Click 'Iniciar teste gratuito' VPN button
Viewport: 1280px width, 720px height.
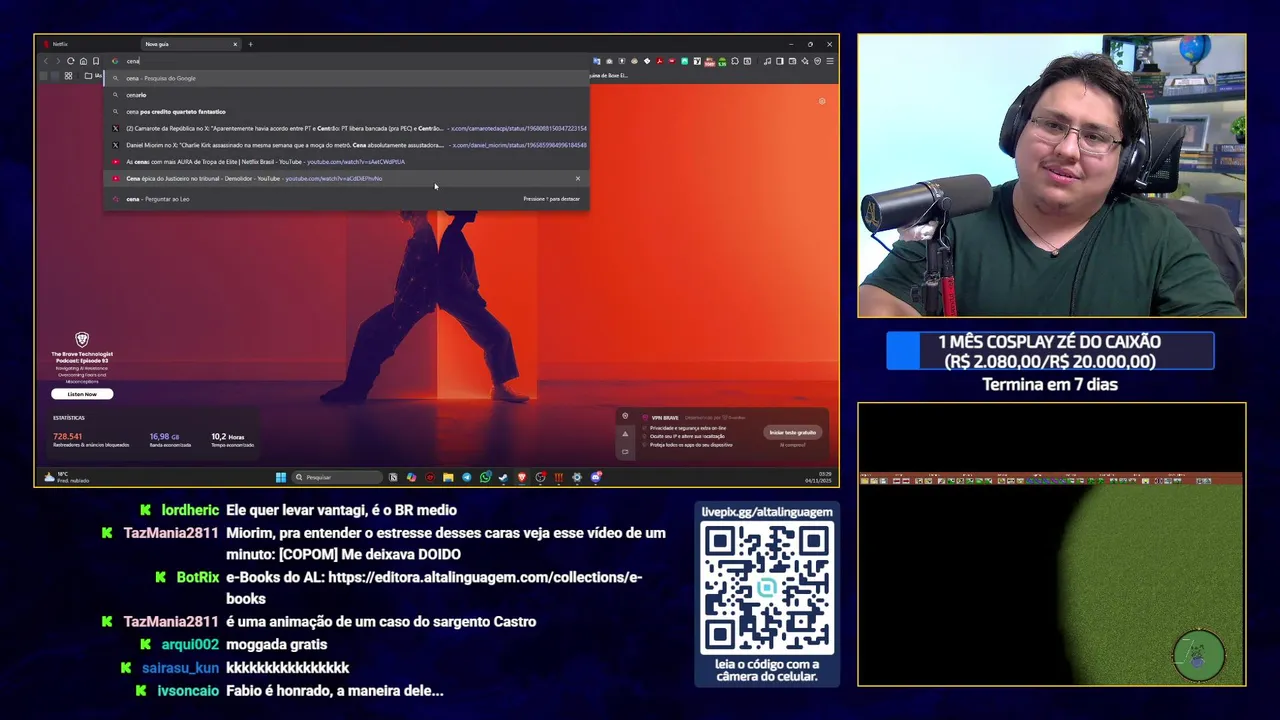tap(793, 432)
